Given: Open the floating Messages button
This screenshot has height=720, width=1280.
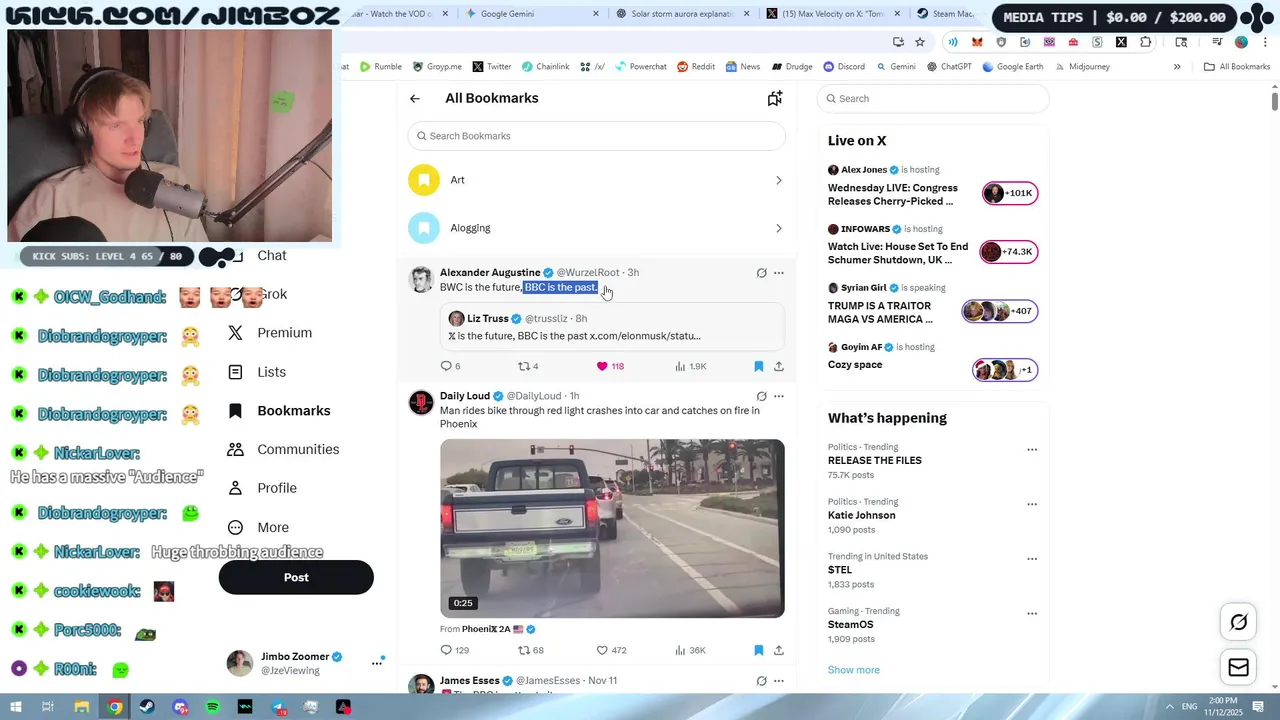Looking at the screenshot, I should tap(1238, 667).
